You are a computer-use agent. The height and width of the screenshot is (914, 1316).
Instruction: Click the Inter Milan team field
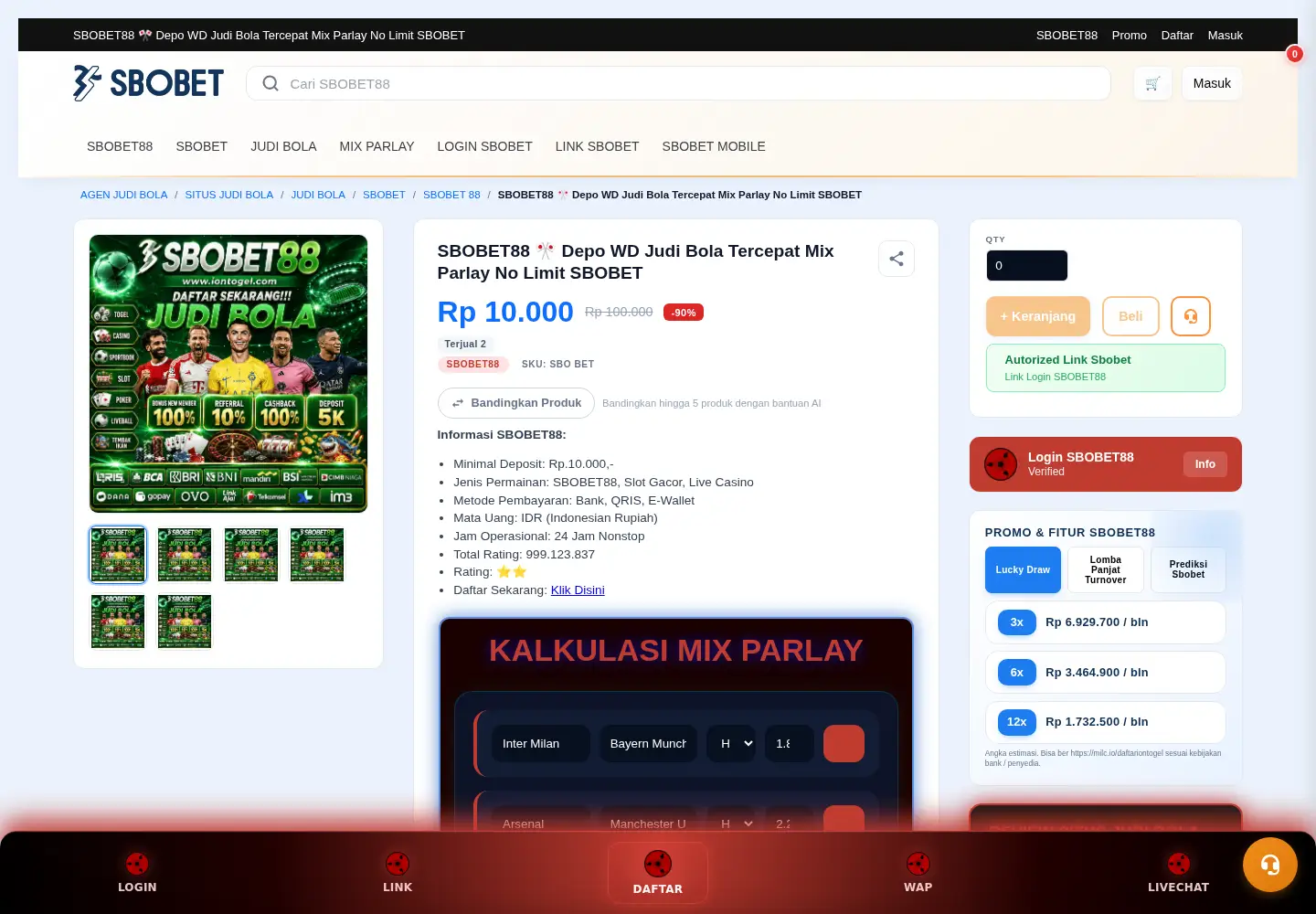540,744
